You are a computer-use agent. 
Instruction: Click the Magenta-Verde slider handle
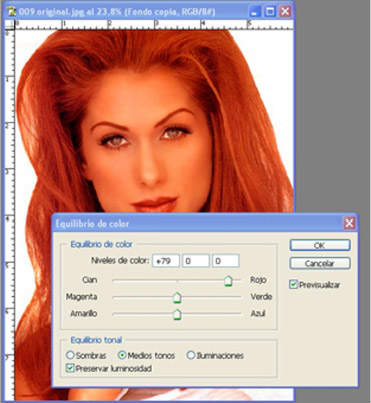pos(177,297)
